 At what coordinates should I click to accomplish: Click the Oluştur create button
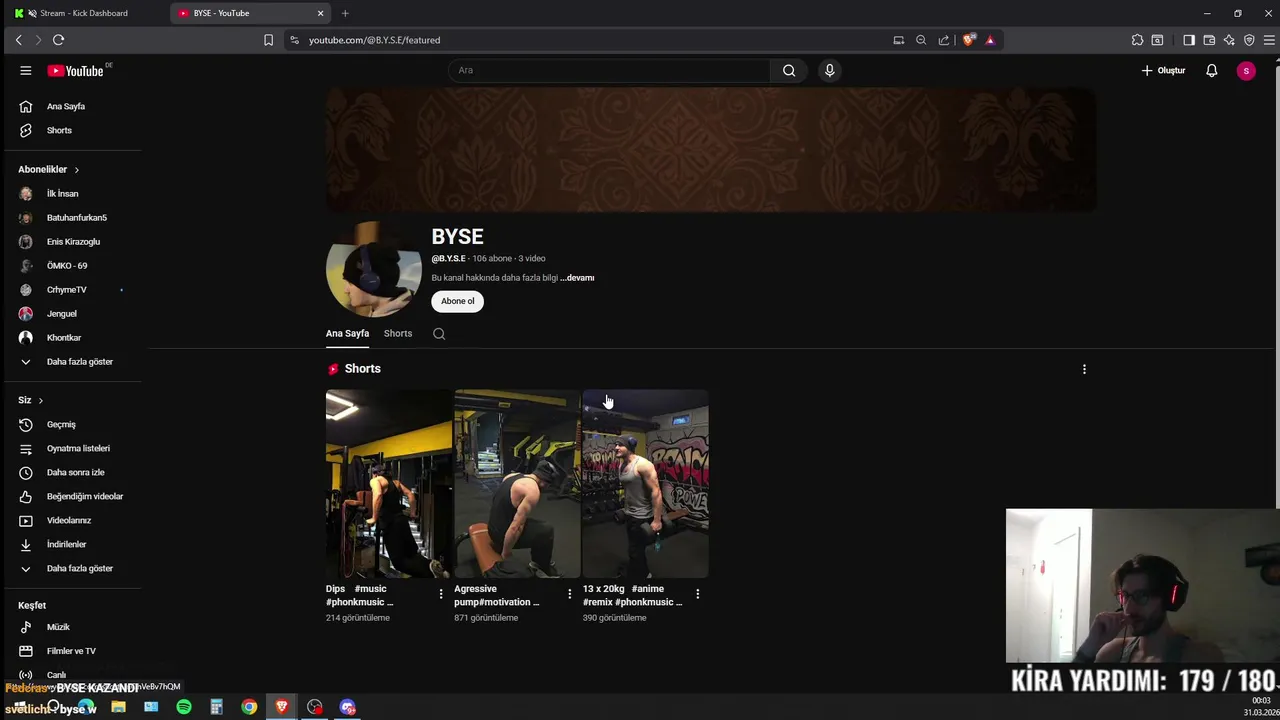coord(1164,71)
